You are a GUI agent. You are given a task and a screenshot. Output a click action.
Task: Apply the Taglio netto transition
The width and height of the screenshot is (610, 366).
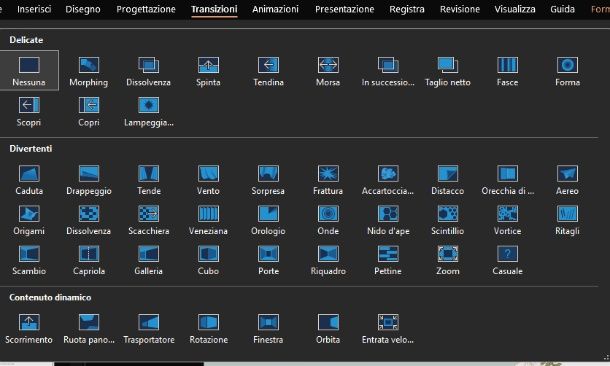tap(448, 70)
